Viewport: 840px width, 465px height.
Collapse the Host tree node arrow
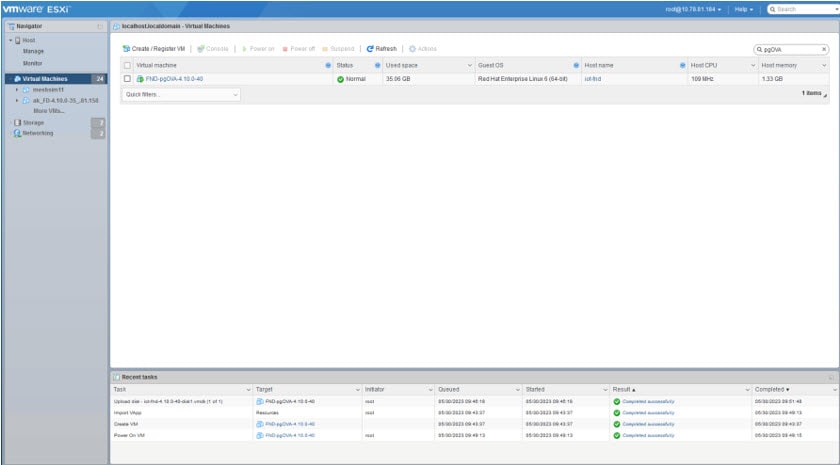tap(10, 41)
